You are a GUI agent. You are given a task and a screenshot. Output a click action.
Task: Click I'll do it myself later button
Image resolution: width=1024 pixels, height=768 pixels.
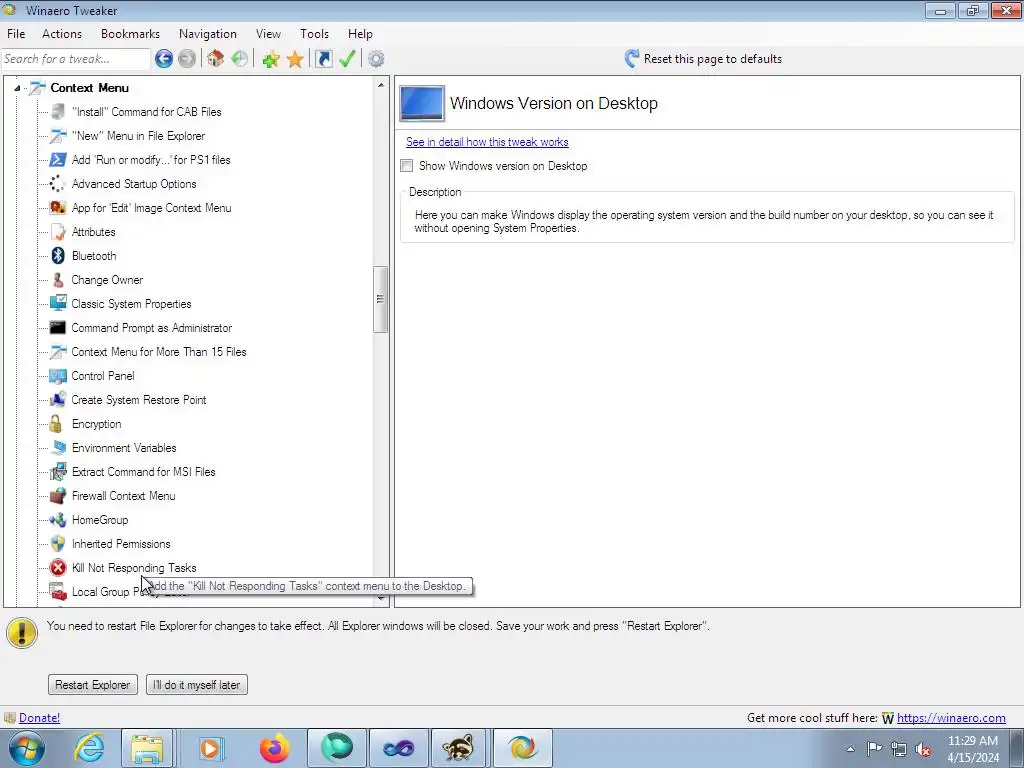coord(197,684)
